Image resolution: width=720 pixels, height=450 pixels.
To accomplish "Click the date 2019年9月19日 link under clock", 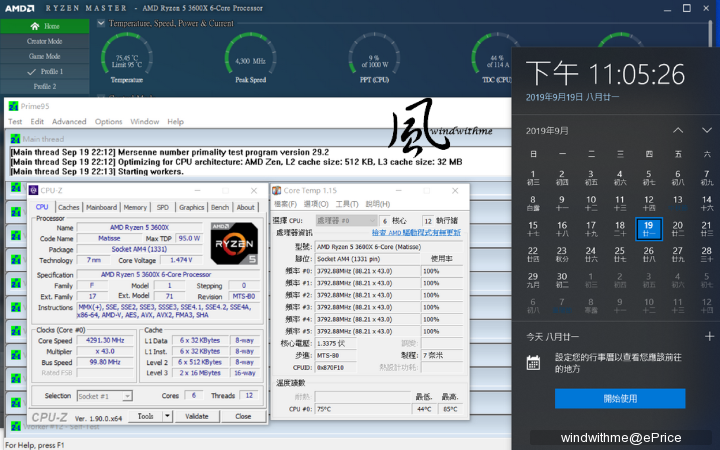I will [x=572, y=97].
